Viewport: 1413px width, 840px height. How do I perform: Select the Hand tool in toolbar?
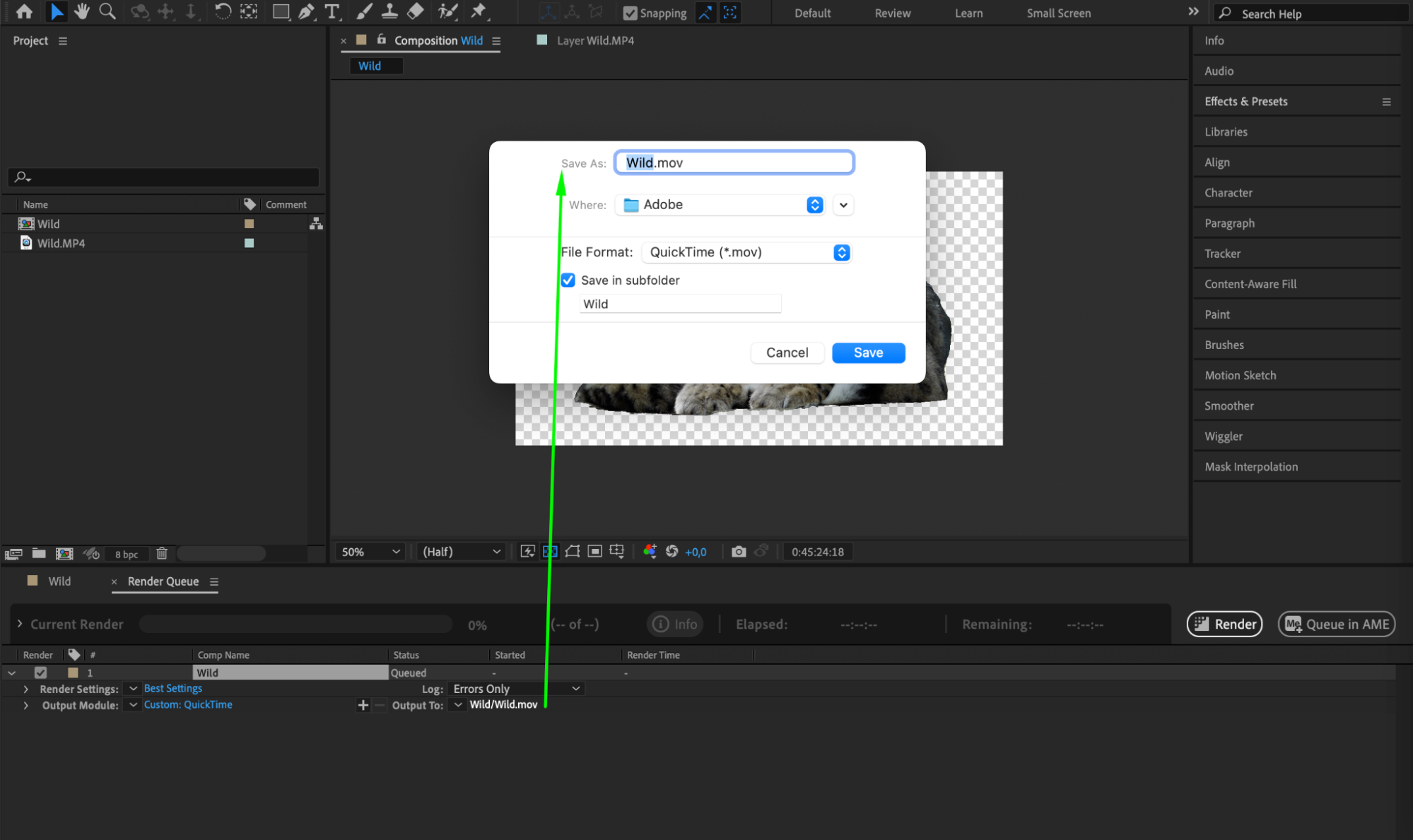click(82, 11)
